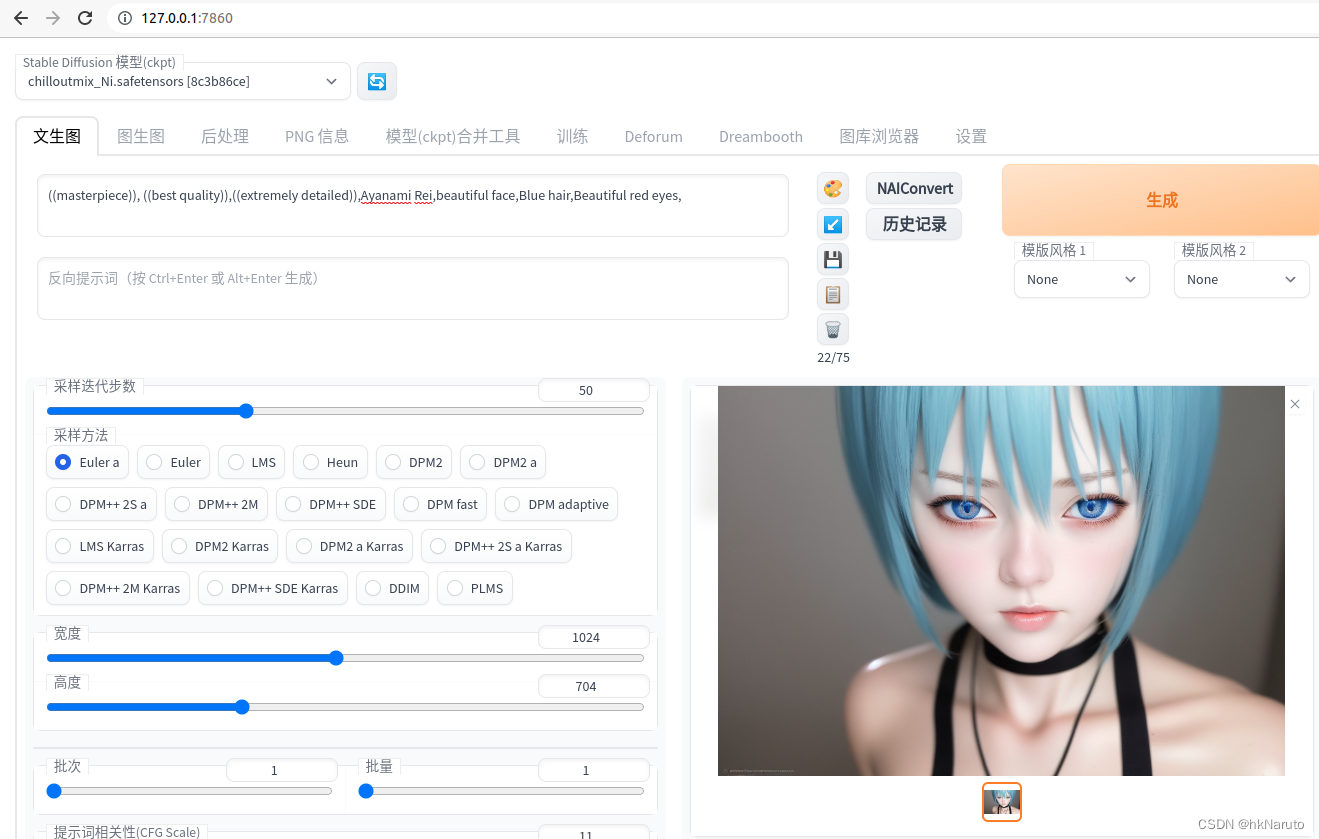Viewport: 1319px width, 839px height.
Task: Choose the DDIM sampler
Action: click(393, 588)
